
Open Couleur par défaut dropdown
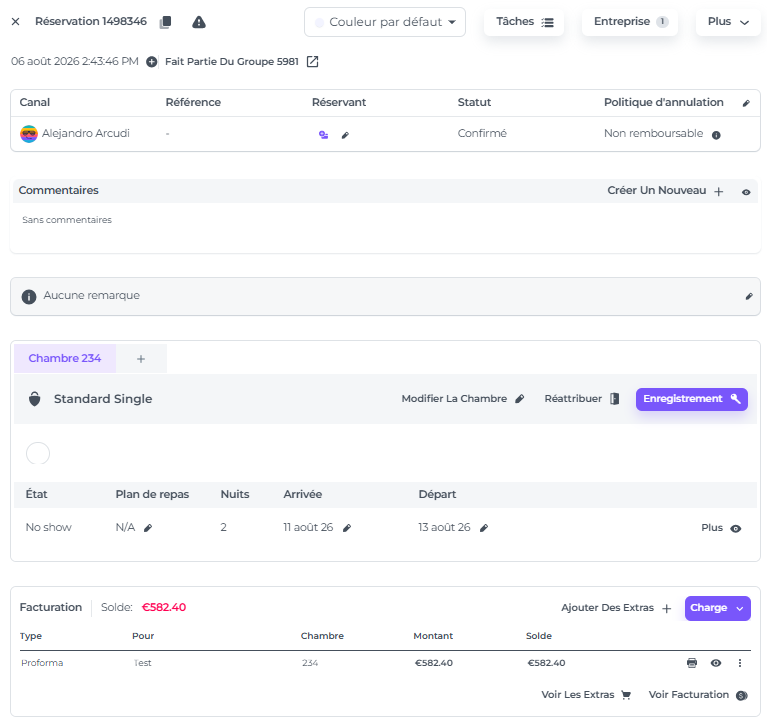point(385,22)
